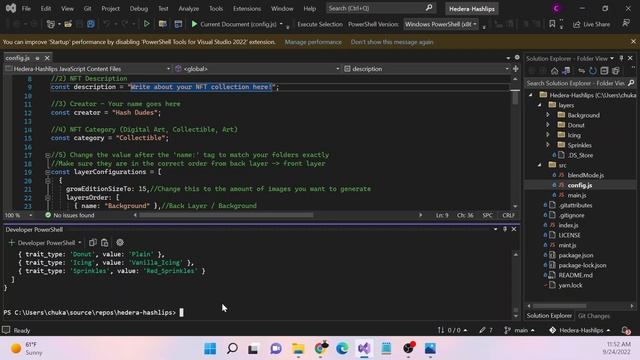This screenshot has width=640, height=360.
Task: Open the File menu
Action: point(26,8)
